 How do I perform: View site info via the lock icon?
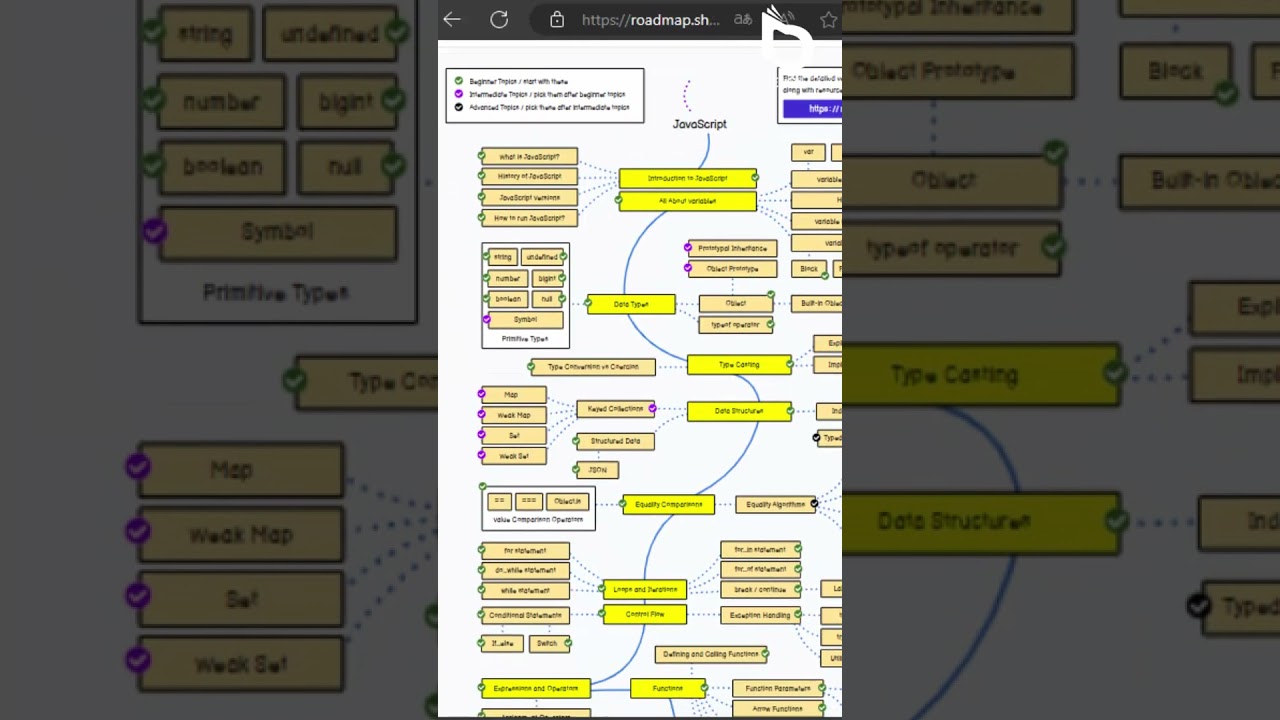(557, 19)
